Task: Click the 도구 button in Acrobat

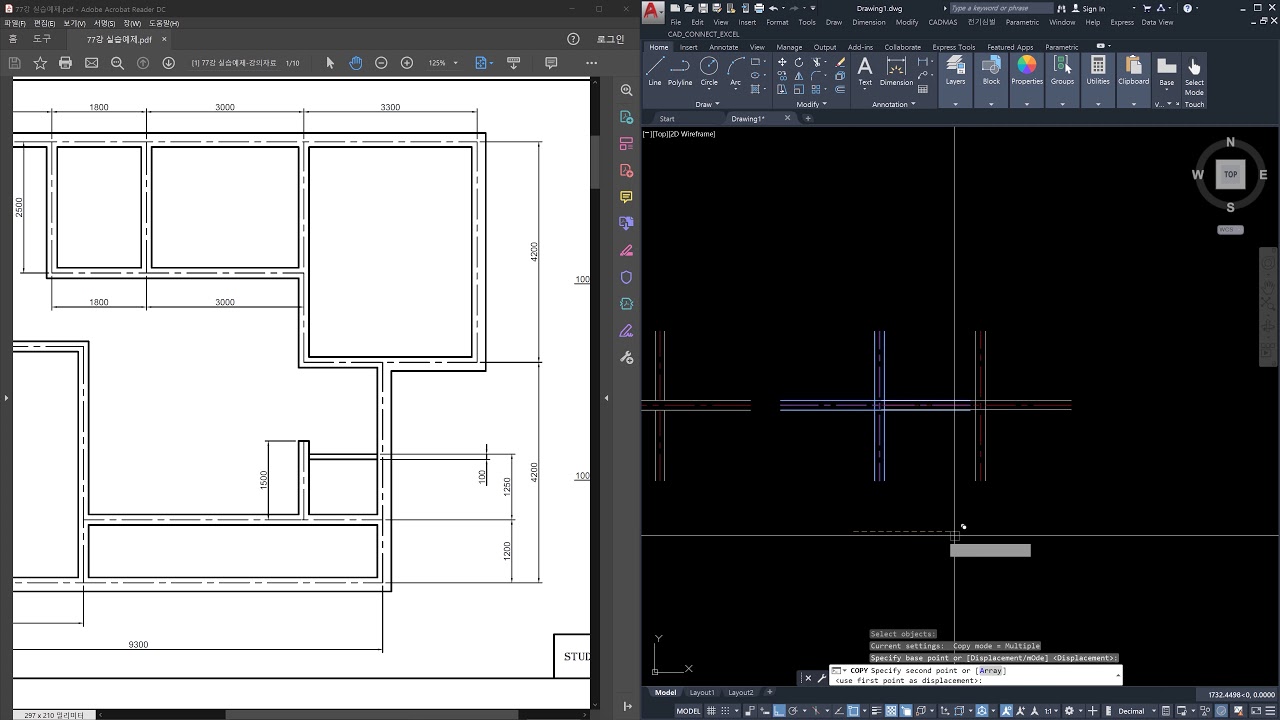Action: click(x=42, y=39)
